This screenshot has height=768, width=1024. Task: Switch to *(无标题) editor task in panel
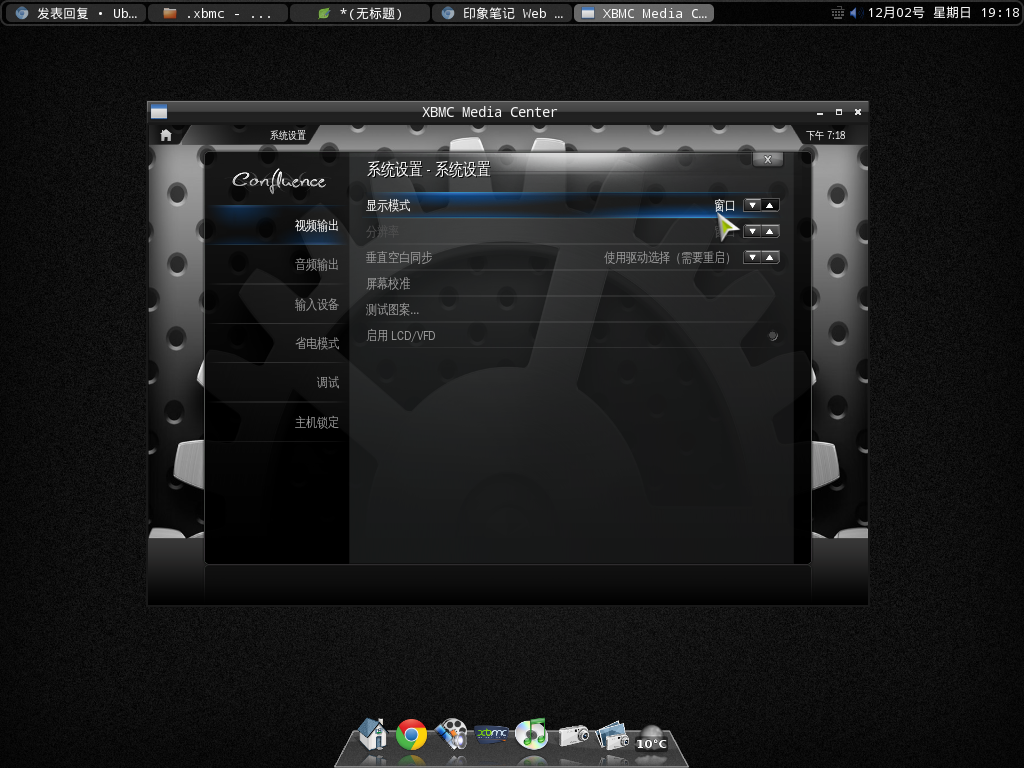pyautogui.click(x=360, y=13)
